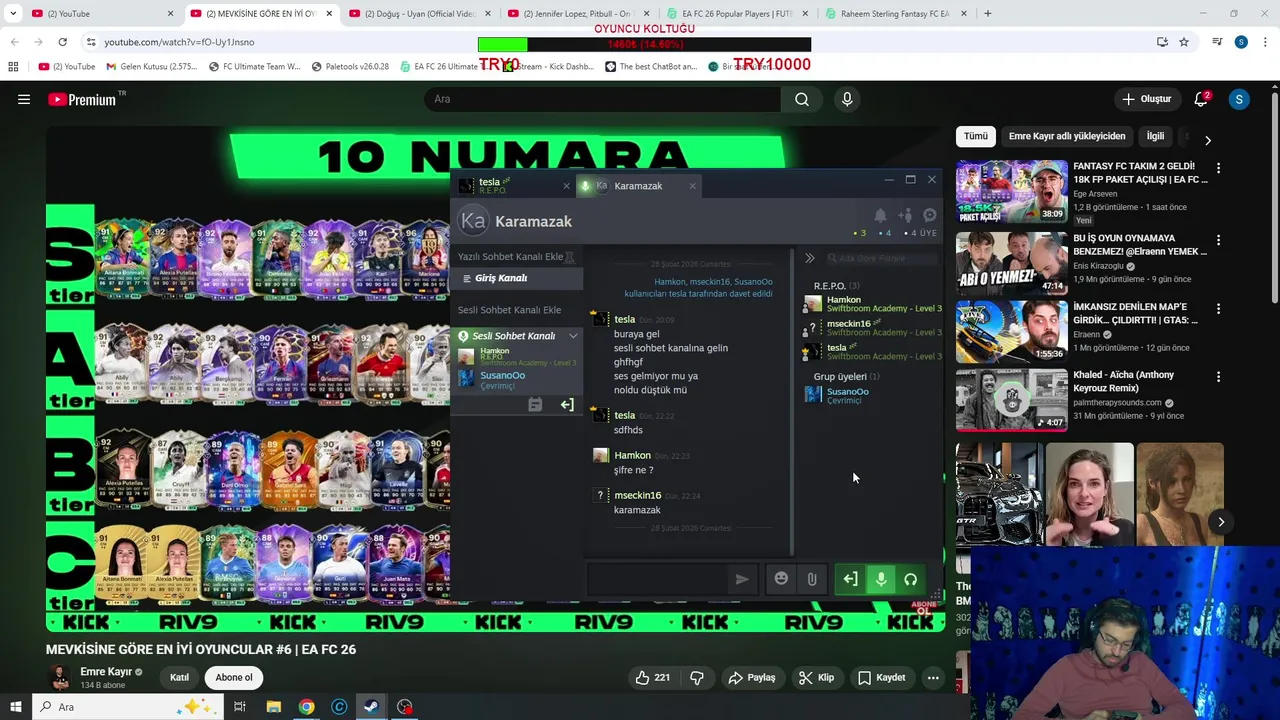Click the YouTube search magnifier button
This screenshot has height=720, width=1280.
click(x=802, y=99)
